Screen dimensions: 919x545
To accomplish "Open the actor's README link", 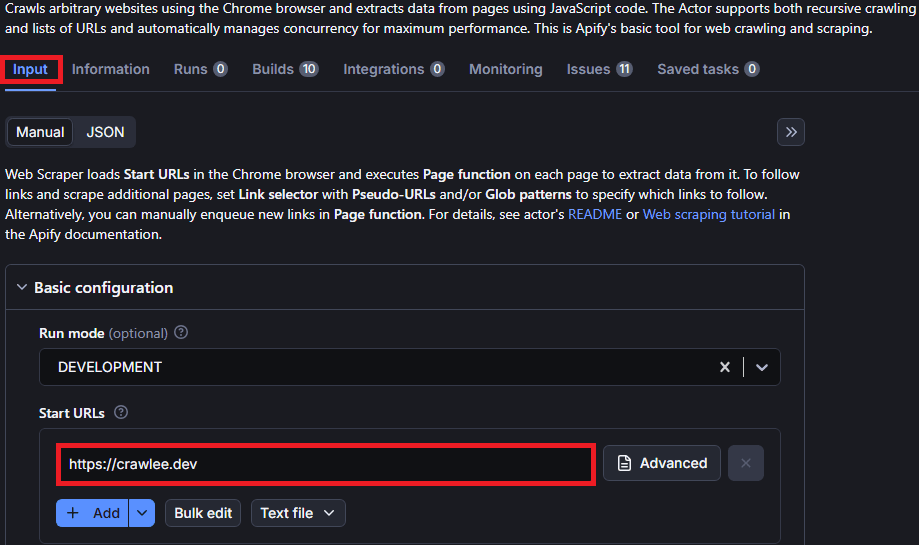I will (x=595, y=214).
